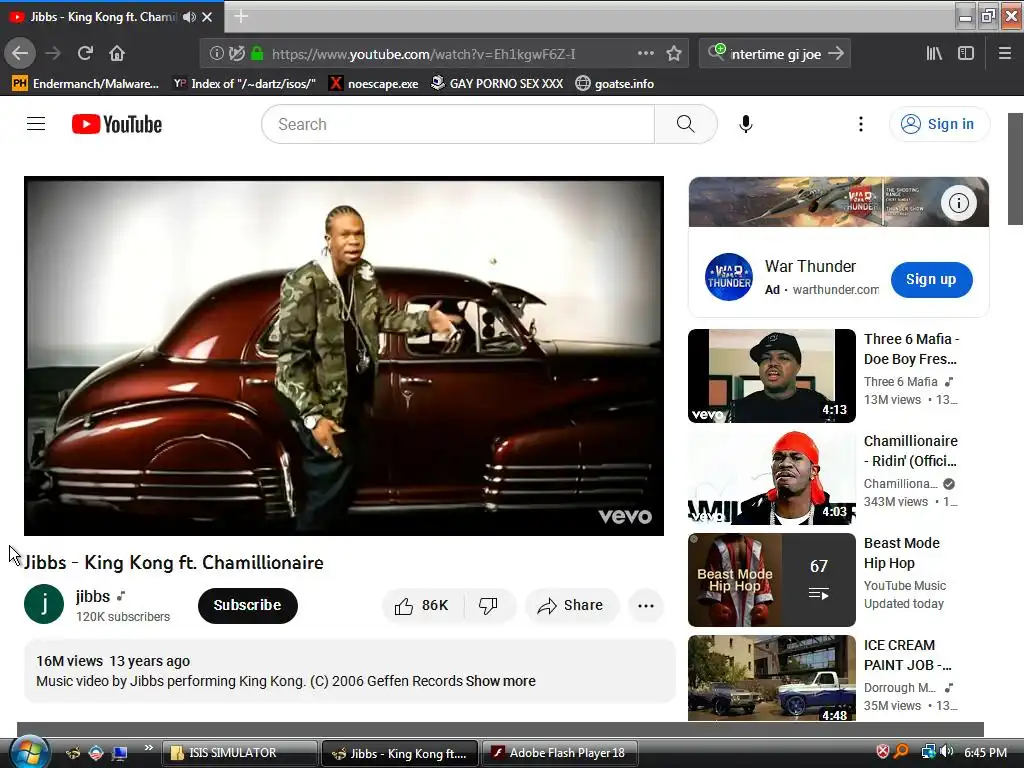The image size is (1024, 768).
Task: Start voice search with the microphone icon
Action: click(x=746, y=124)
